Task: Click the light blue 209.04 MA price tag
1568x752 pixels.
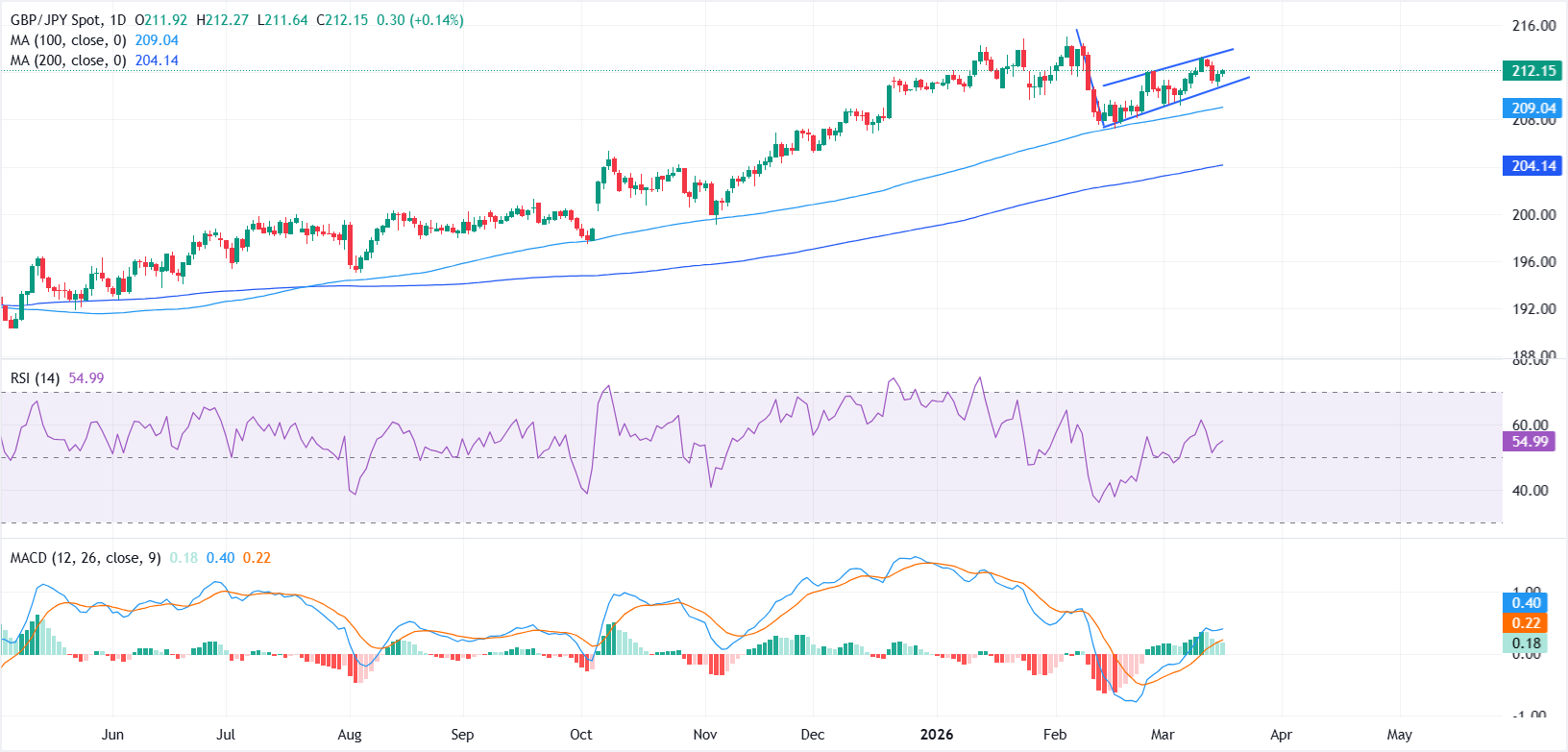Action: pyautogui.click(x=1532, y=109)
